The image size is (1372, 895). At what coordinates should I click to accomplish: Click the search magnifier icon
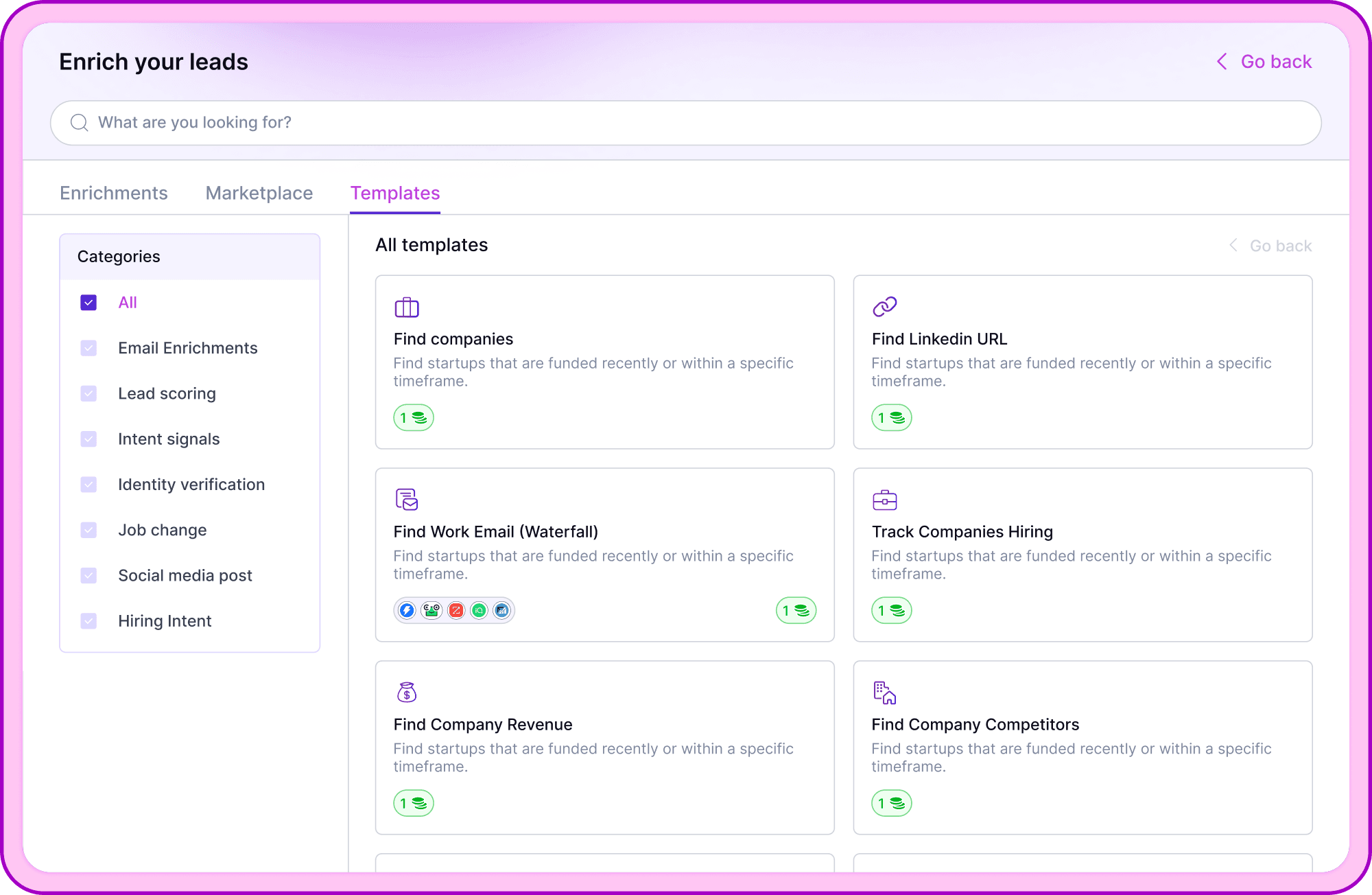click(x=80, y=123)
